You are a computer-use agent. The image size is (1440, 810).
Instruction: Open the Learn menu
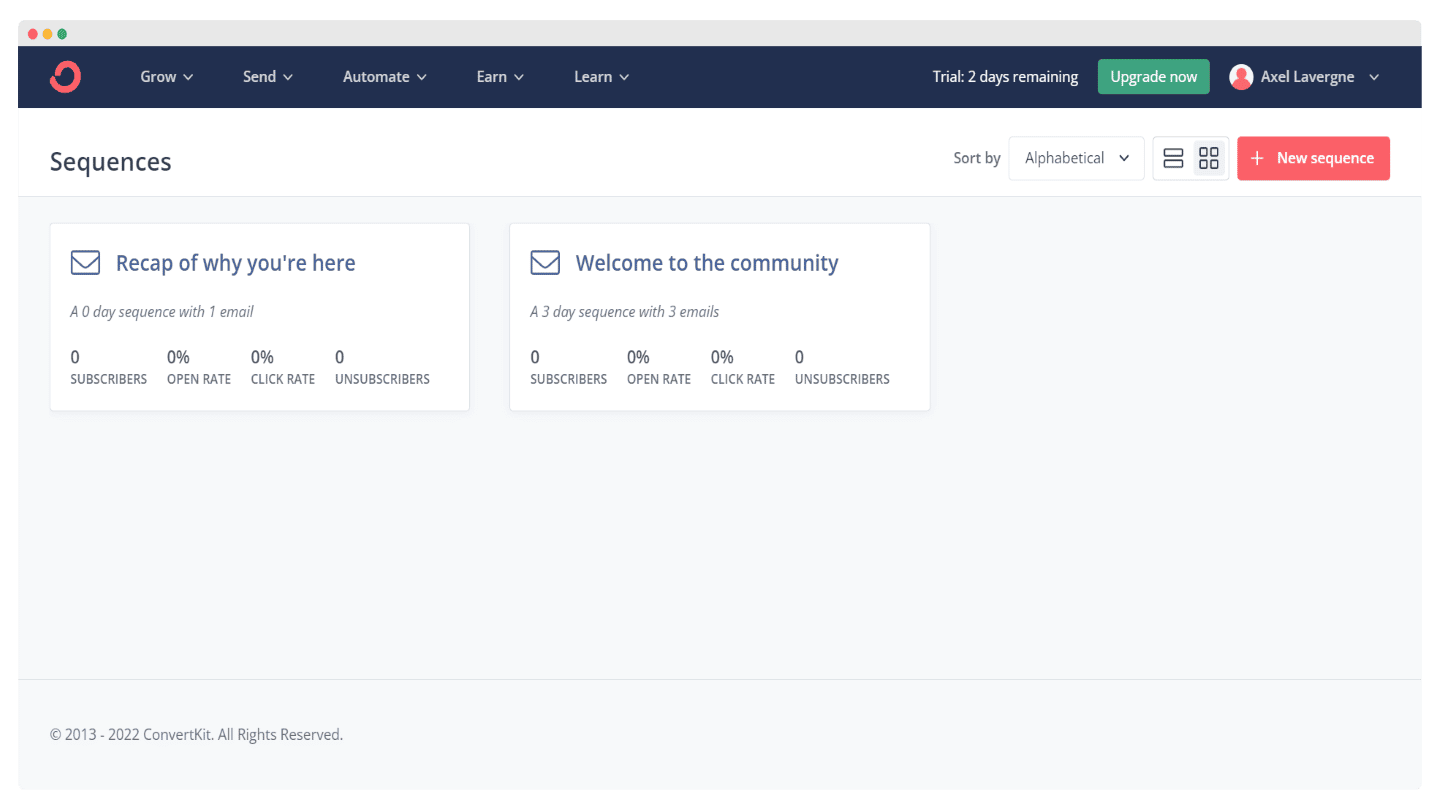coord(602,77)
